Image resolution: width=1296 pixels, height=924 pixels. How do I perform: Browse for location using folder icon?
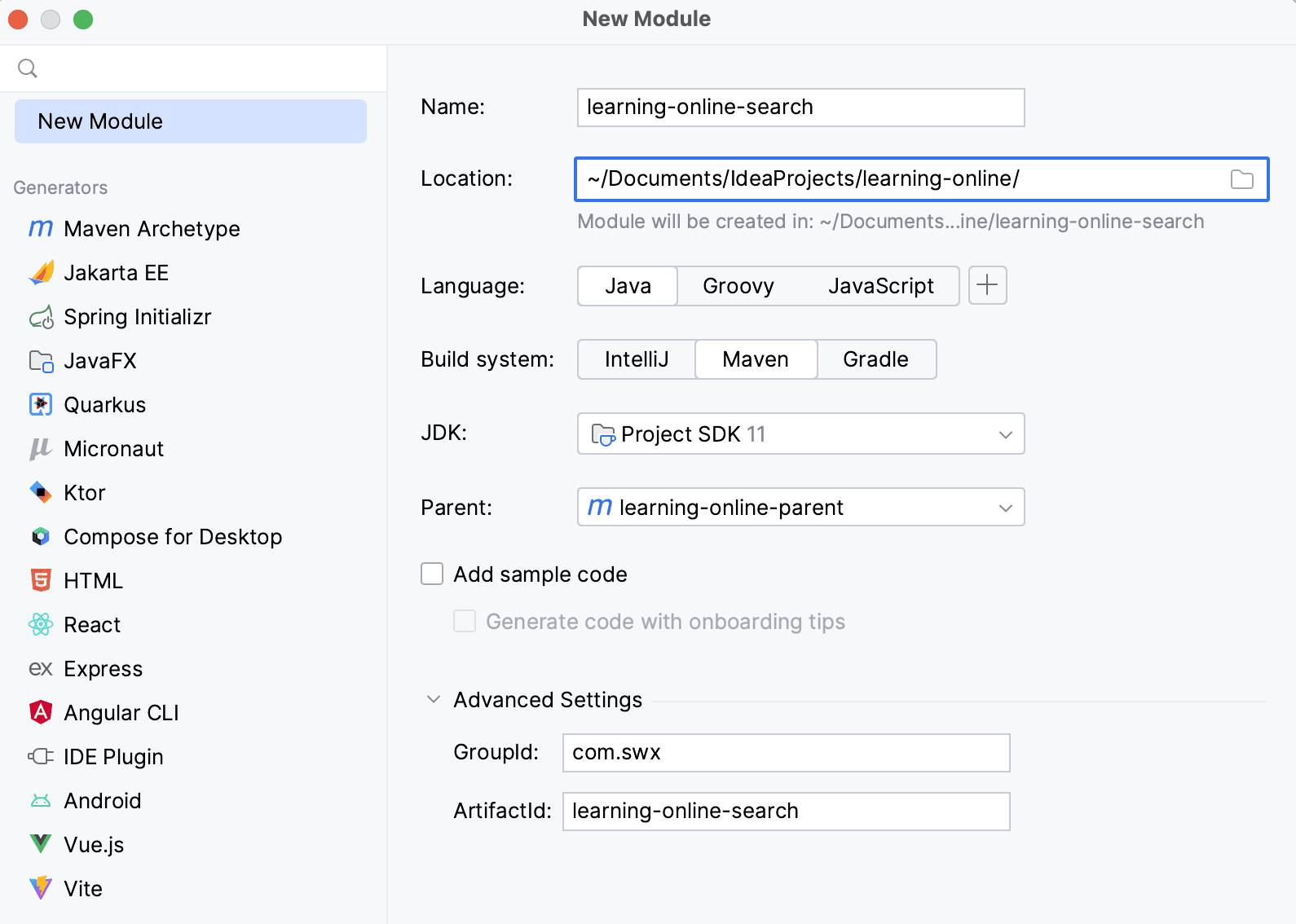pyautogui.click(x=1241, y=179)
